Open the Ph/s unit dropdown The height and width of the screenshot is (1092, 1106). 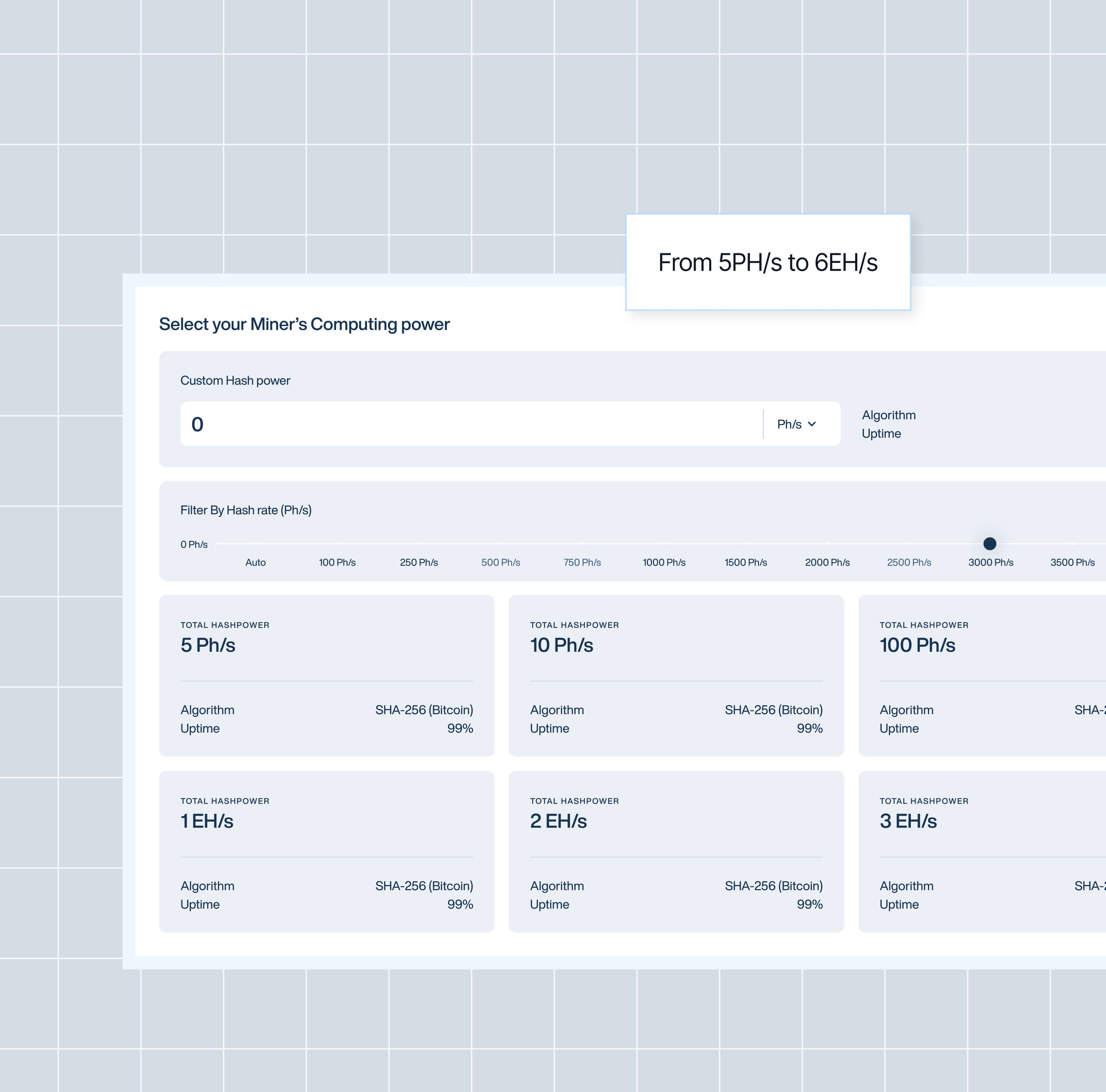pos(796,424)
